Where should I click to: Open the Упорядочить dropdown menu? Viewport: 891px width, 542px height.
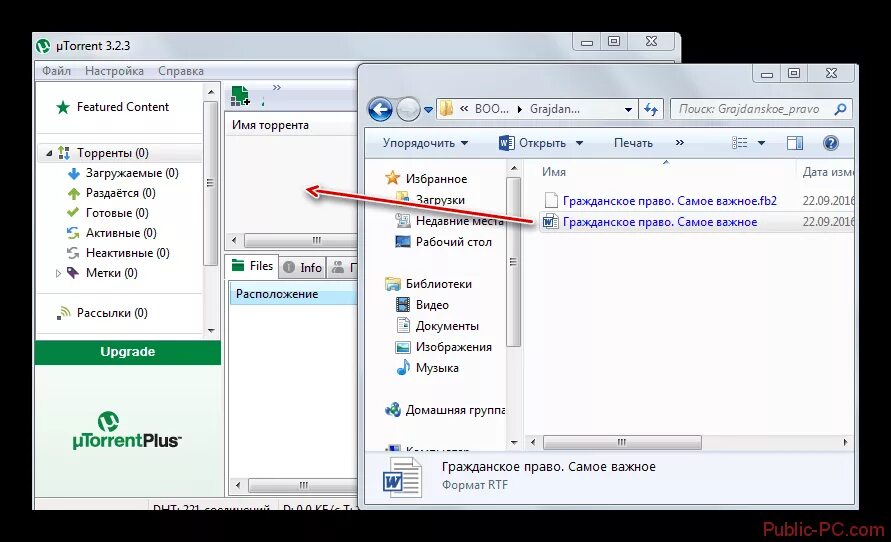[x=425, y=143]
